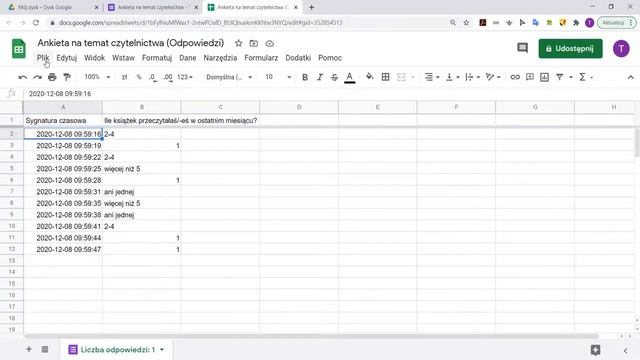
Task: Format as percent
Action: point(139,77)
